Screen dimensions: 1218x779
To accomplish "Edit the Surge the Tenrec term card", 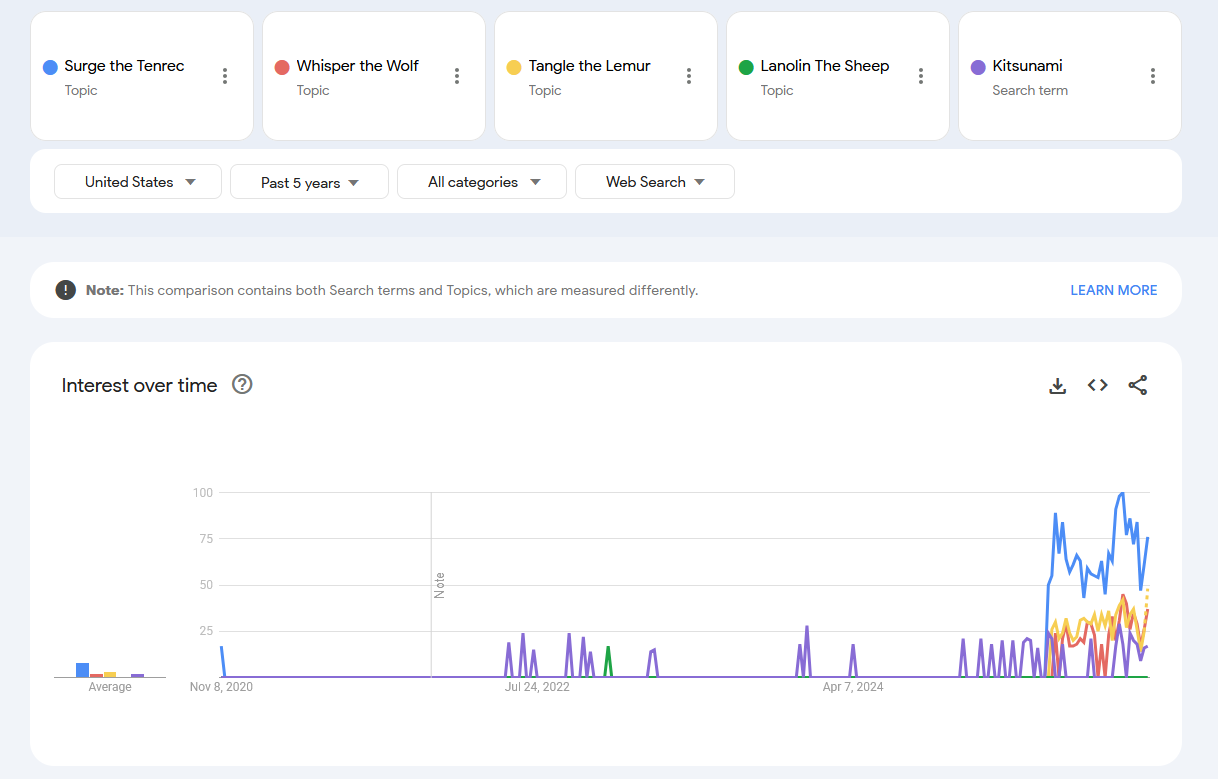I will 124,76.
